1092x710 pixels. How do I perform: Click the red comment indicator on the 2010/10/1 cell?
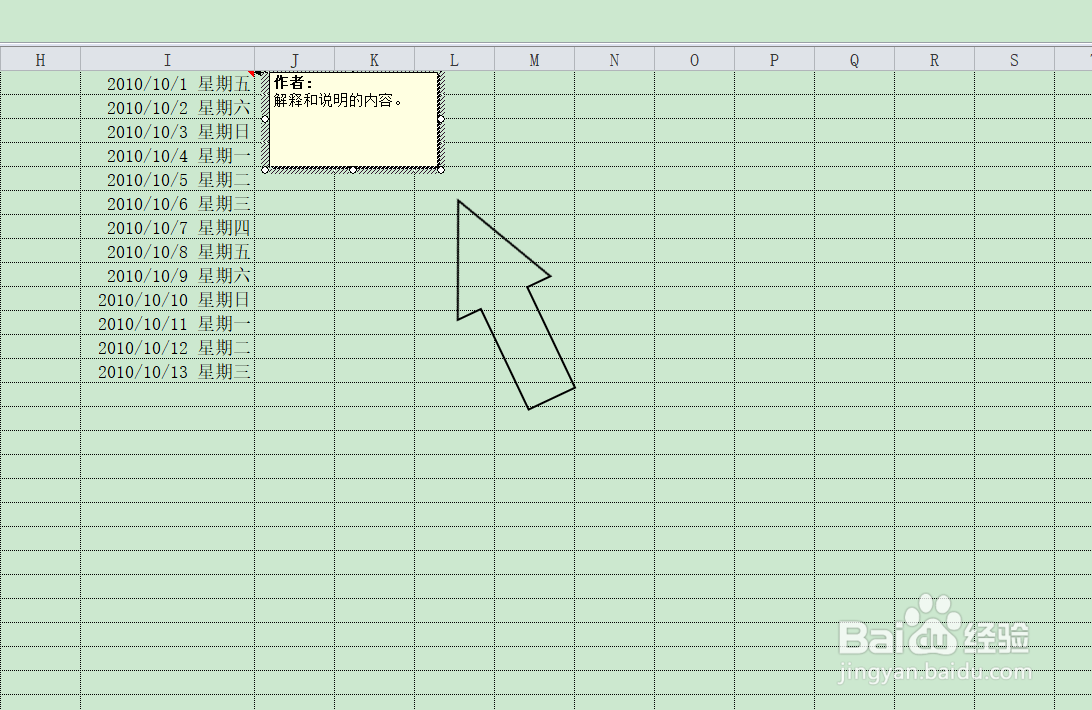click(251, 74)
